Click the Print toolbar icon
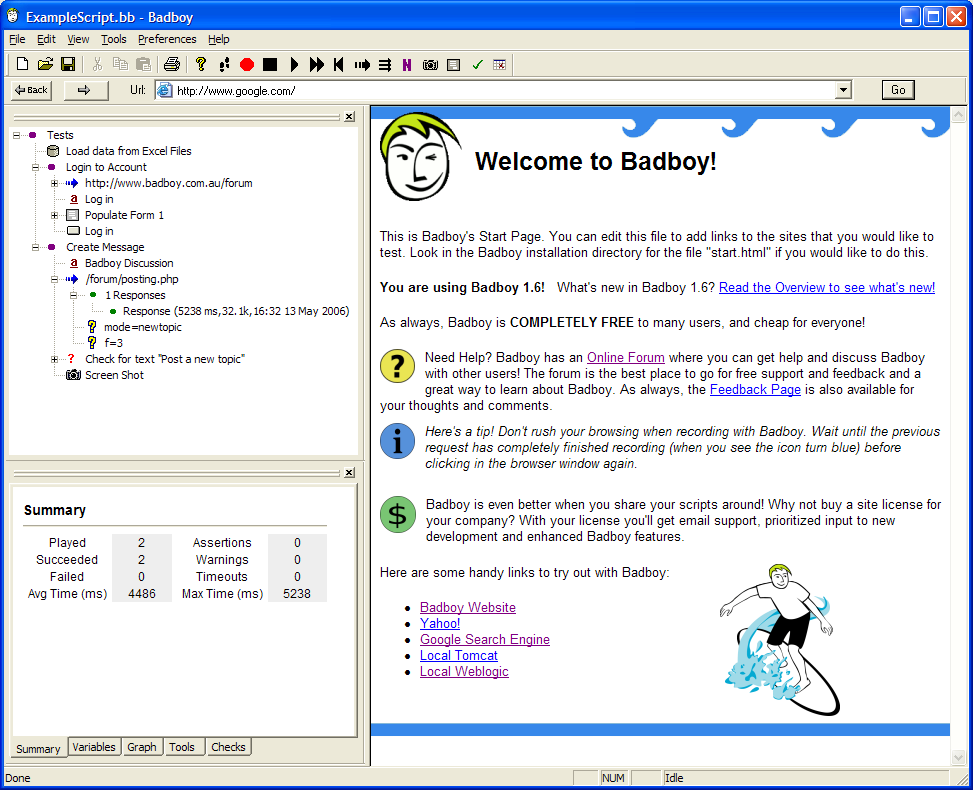 [x=172, y=64]
